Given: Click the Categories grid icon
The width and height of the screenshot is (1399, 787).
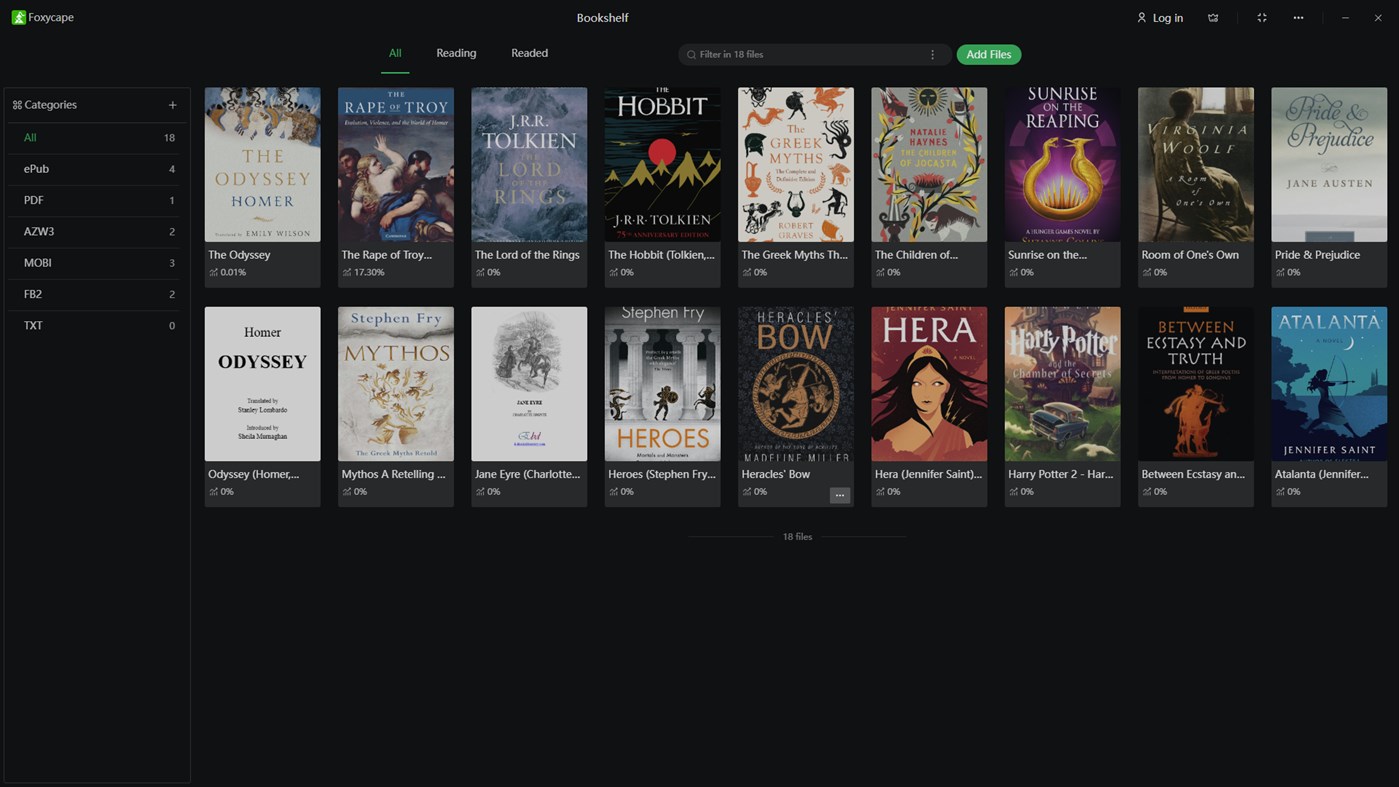Looking at the screenshot, I should tap(17, 105).
